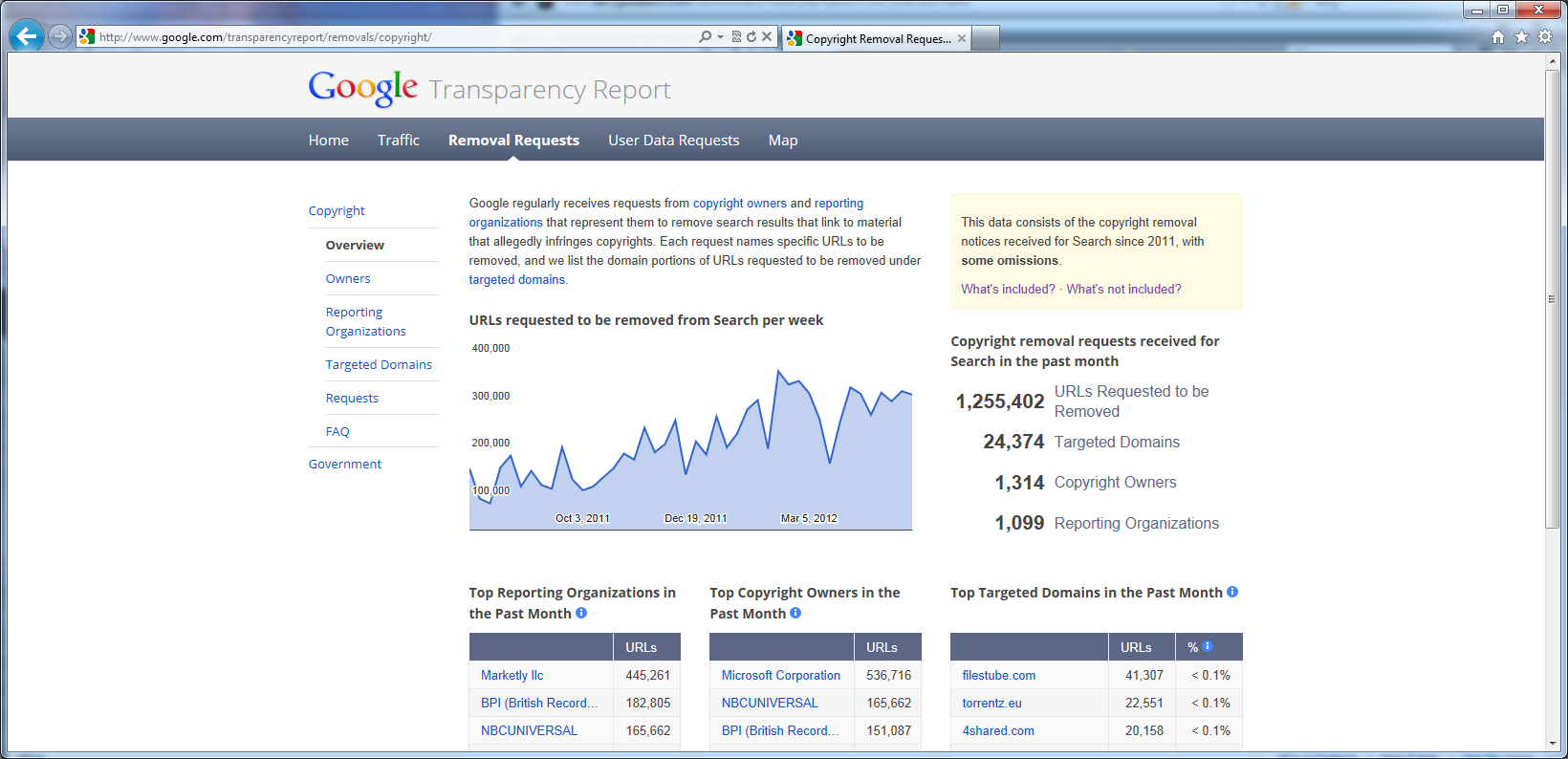This screenshot has width=1568, height=759.
Task: Select Copyright in the sidebar
Action: click(337, 210)
